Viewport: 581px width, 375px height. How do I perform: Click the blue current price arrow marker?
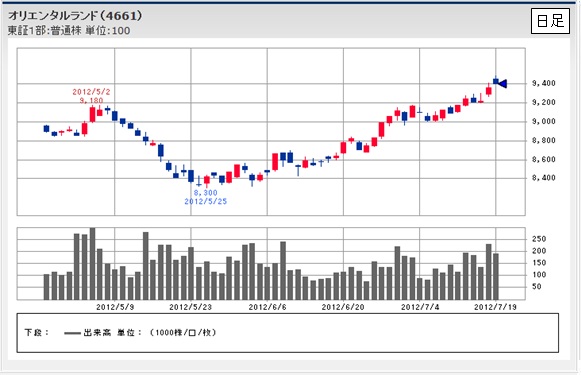click(502, 84)
